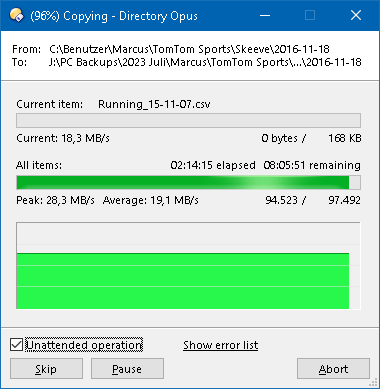Skip the current file being copied

coord(46,369)
